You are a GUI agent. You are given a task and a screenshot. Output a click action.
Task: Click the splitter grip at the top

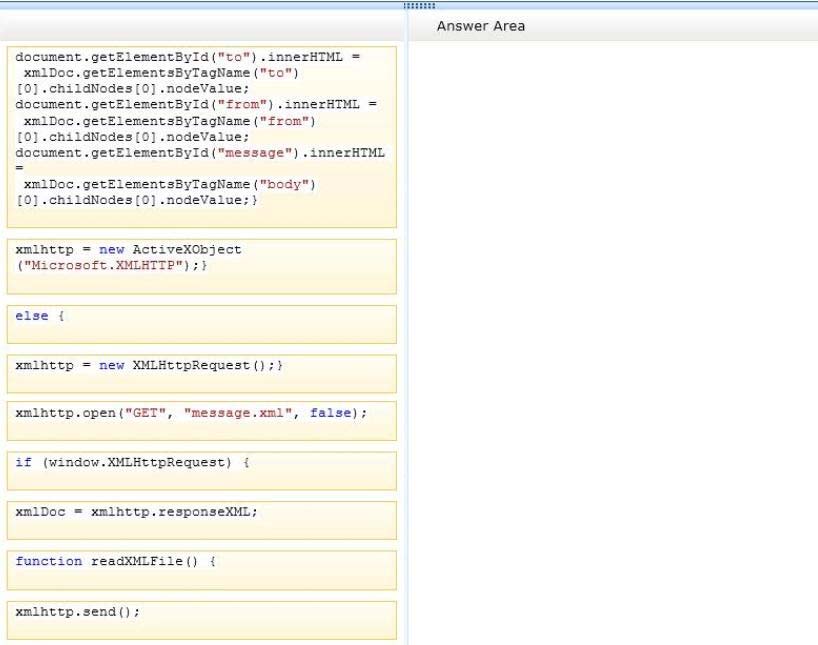[x=419, y=6]
